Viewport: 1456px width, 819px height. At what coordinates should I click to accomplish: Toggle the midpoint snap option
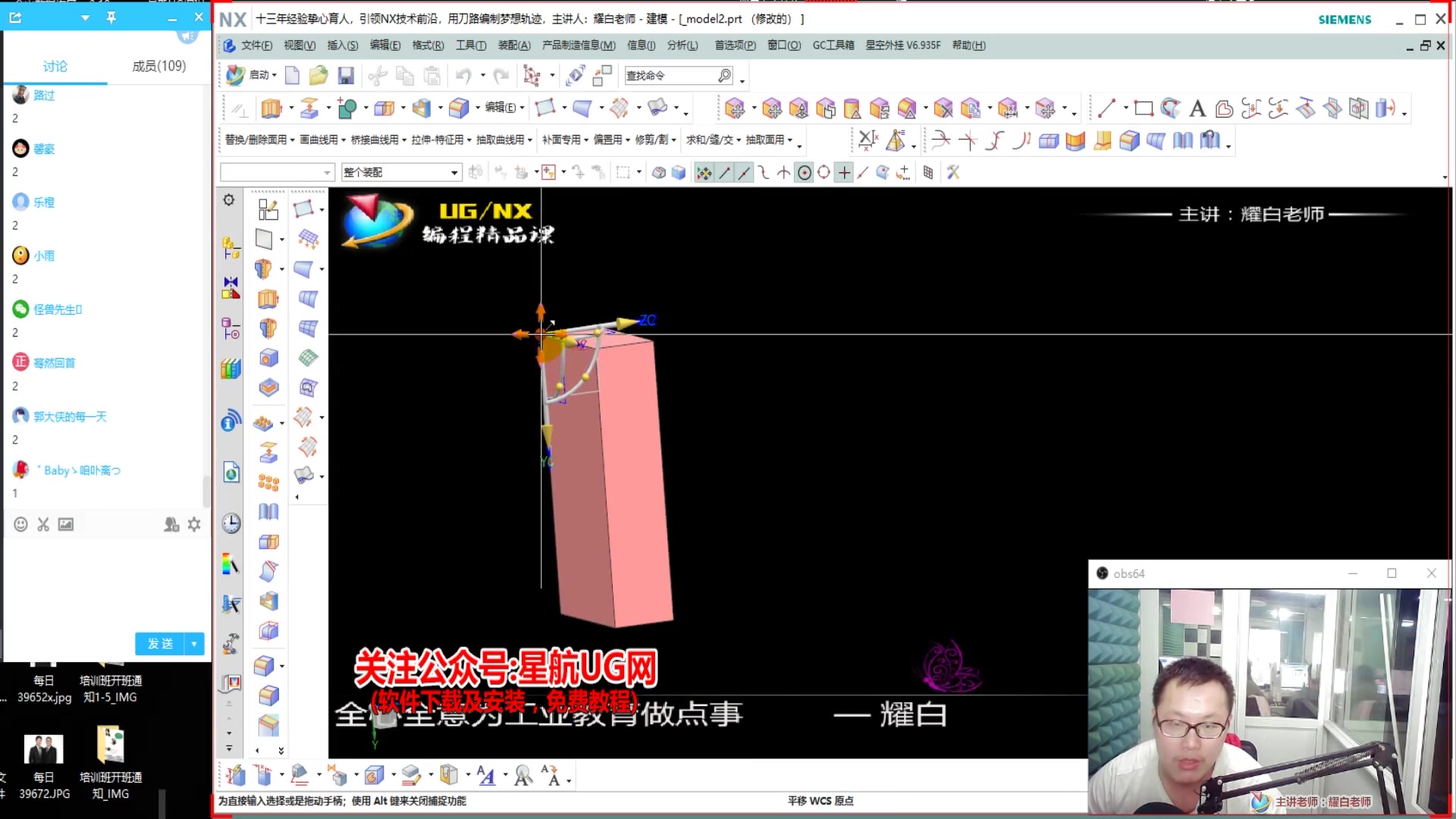click(x=744, y=173)
